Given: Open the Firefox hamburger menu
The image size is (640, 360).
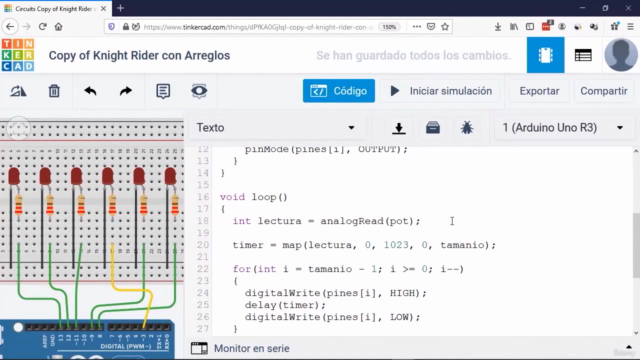Looking at the screenshot, I should coord(631,27).
